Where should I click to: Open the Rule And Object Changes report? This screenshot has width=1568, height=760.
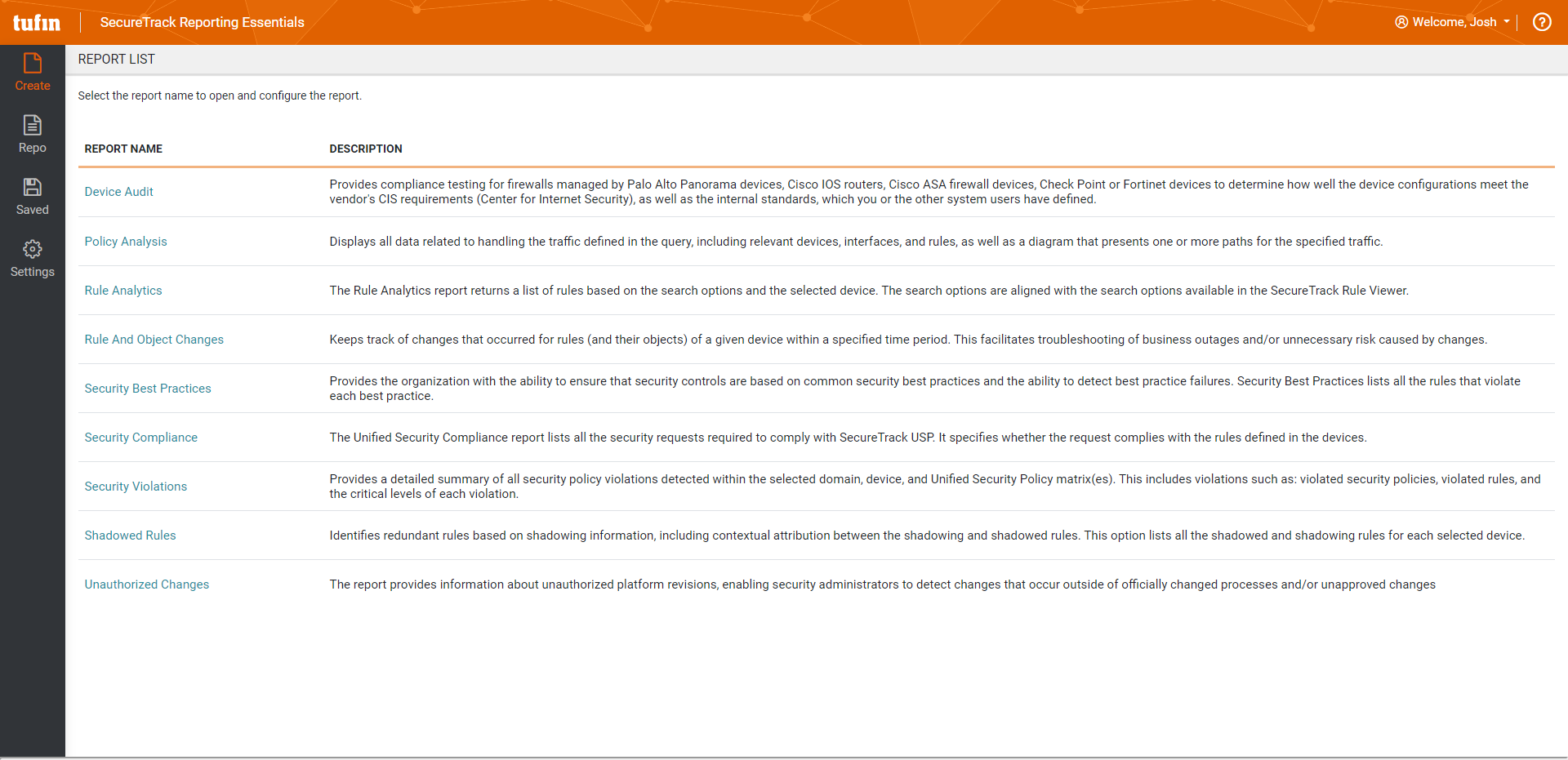[154, 340]
